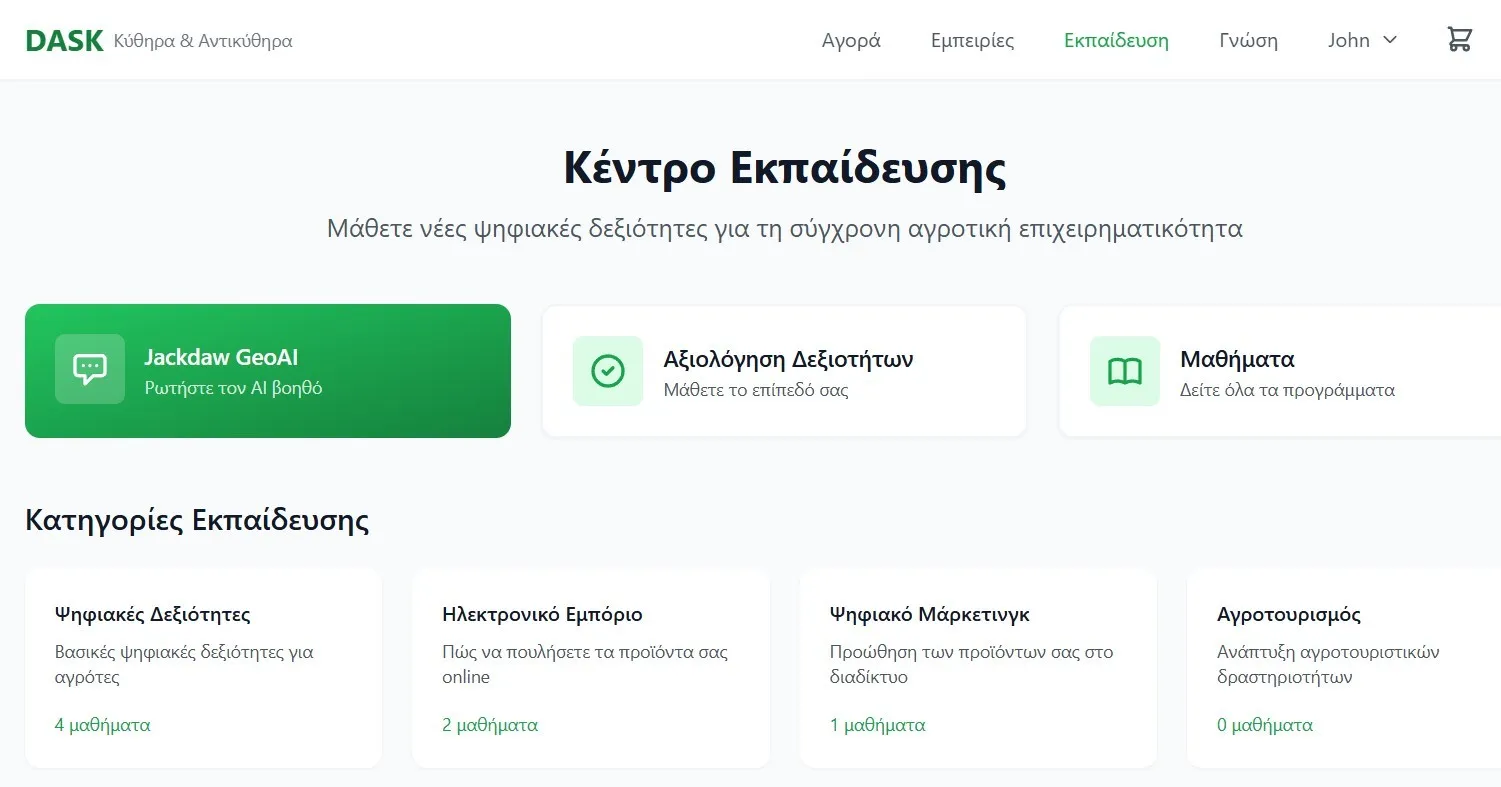Click the '2 μαθήματα' link

click(x=490, y=725)
